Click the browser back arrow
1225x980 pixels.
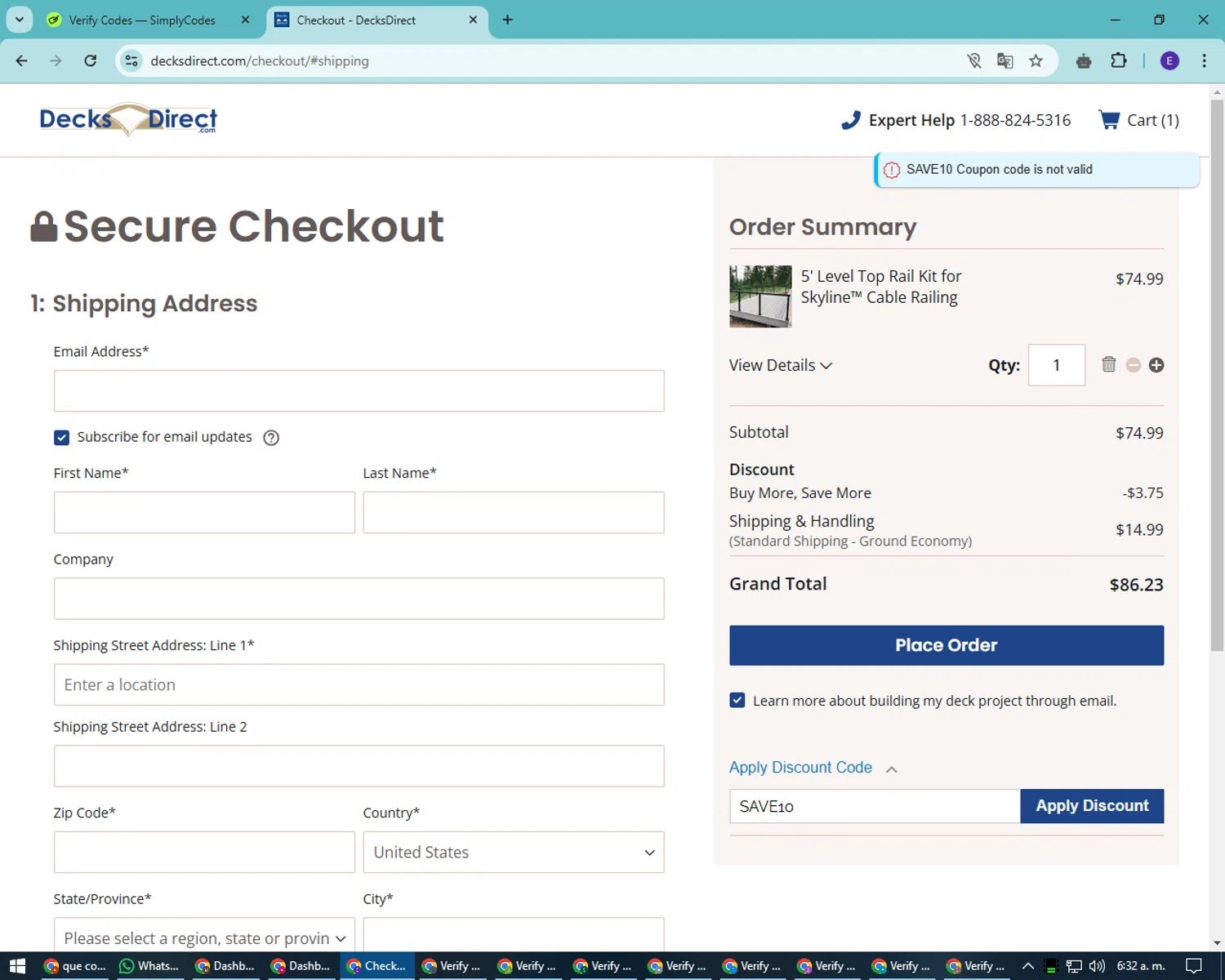[x=22, y=60]
